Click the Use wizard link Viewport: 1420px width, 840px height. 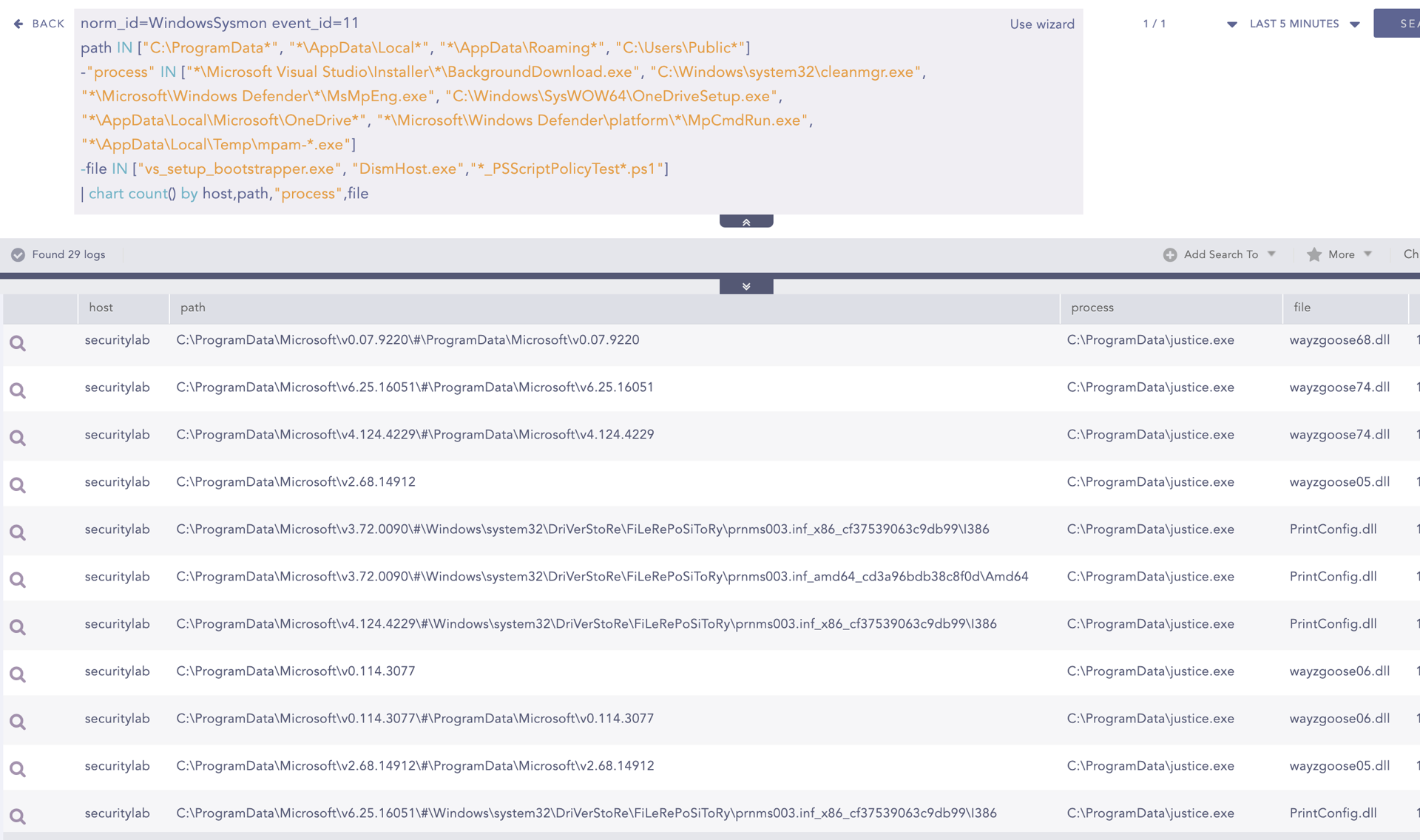(x=1041, y=24)
